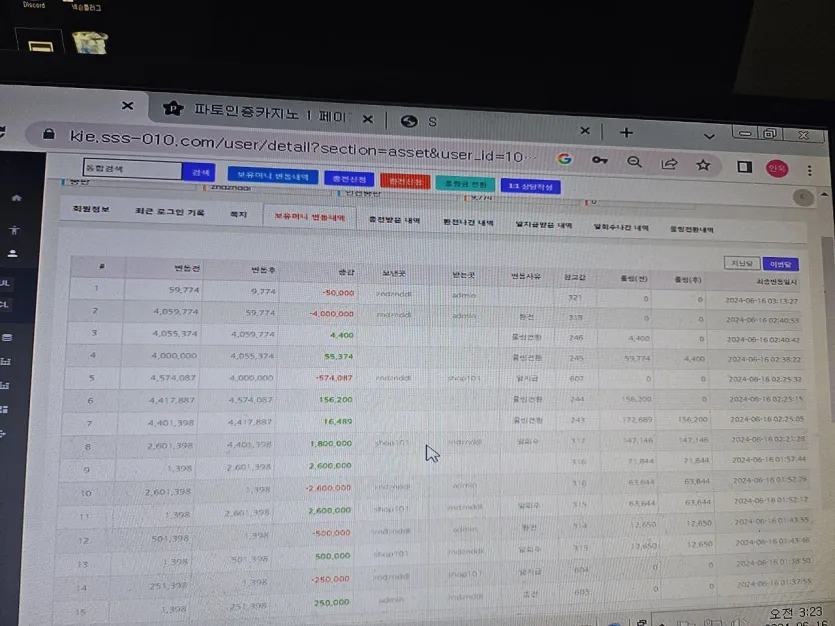Click the list layout icon in sidebar
835x626 pixels.
point(4,409)
